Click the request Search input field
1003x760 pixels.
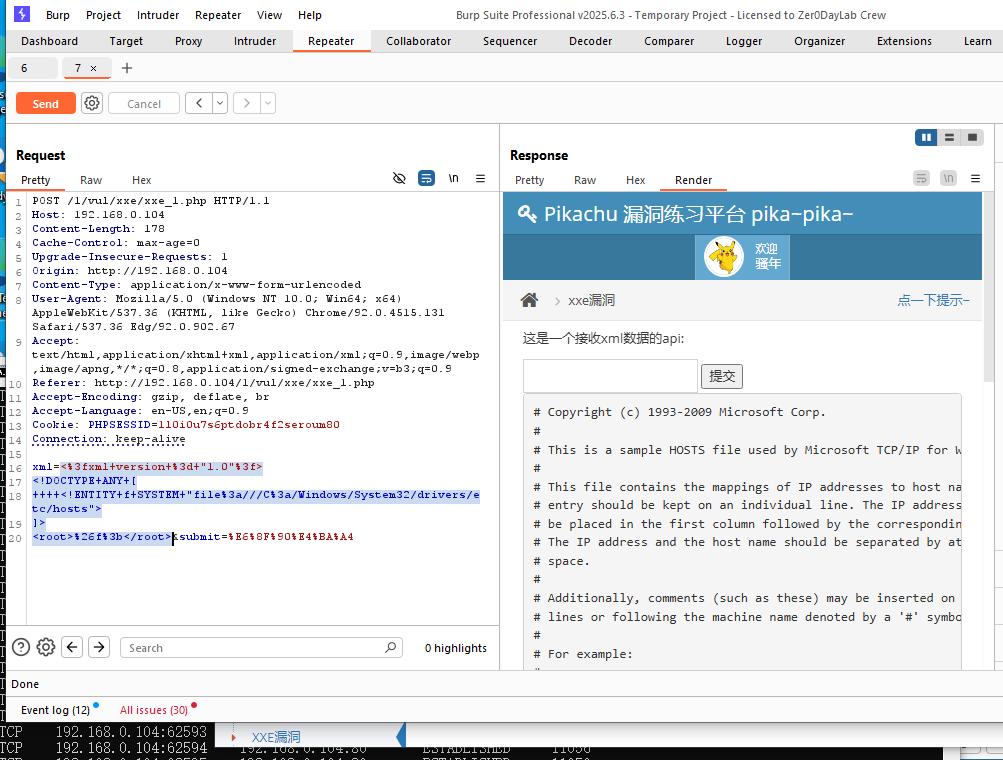click(261, 647)
